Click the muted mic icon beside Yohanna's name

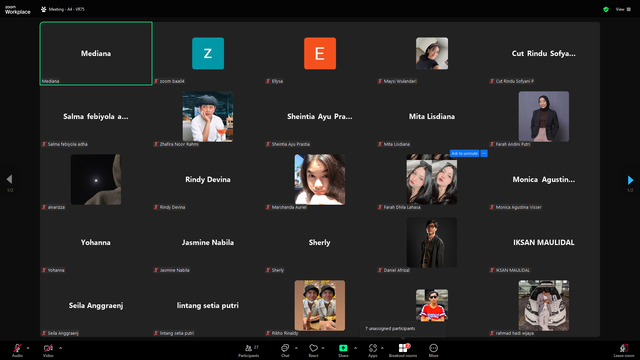[x=44, y=270]
